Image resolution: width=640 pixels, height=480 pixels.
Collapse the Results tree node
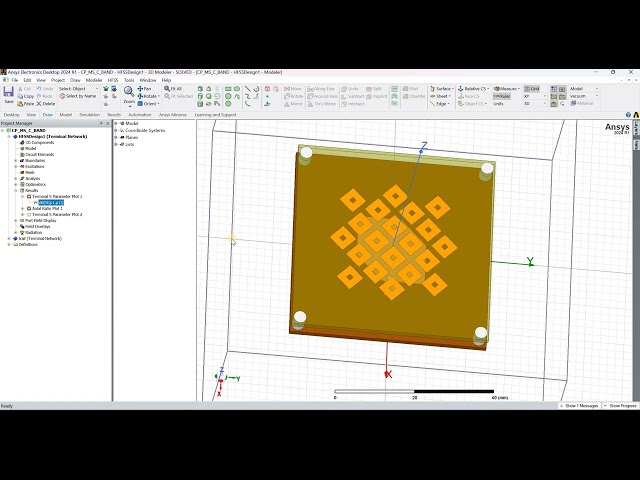[x=16, y=191]
